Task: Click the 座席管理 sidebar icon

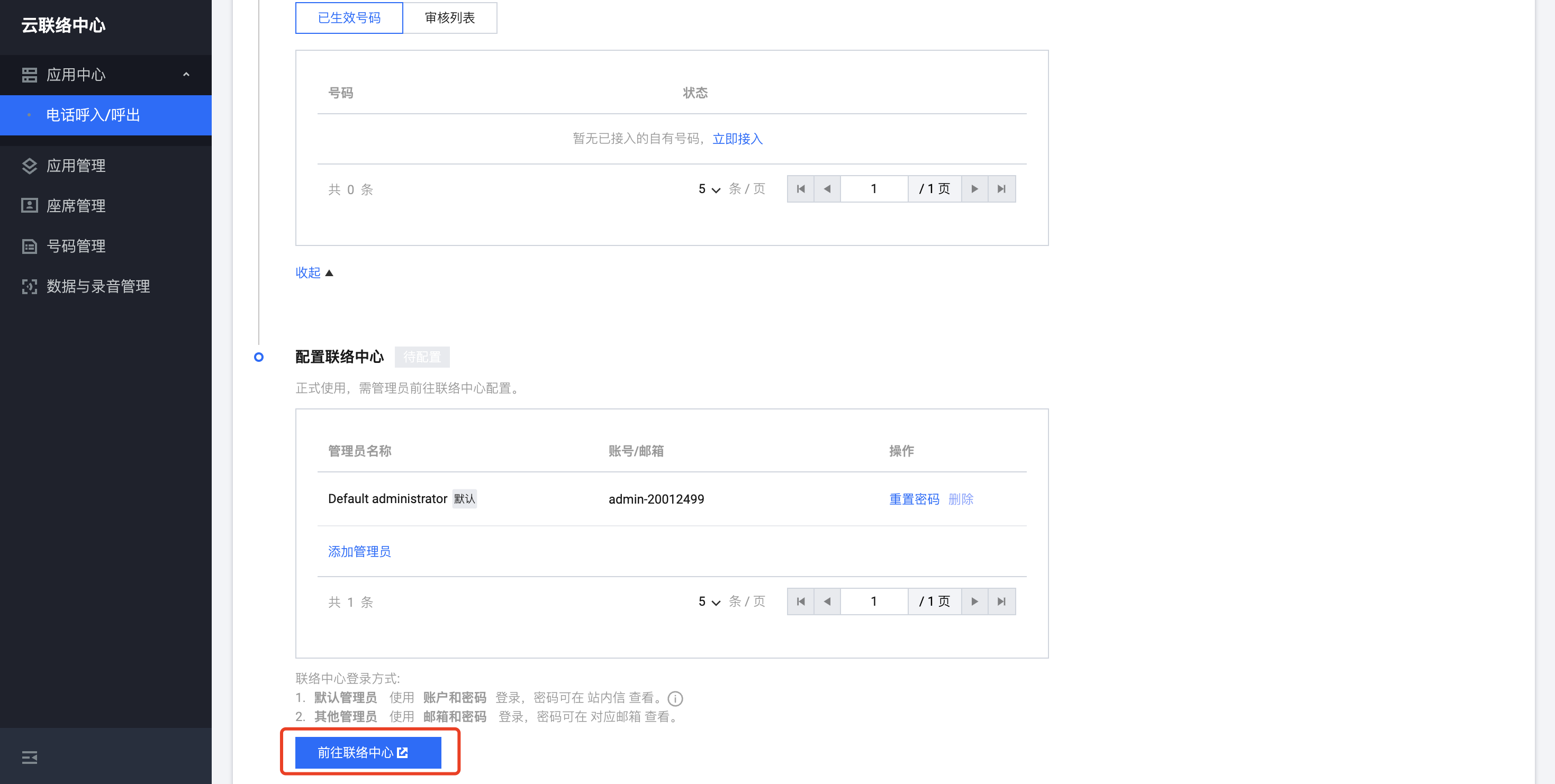Action: coord(29,206)
